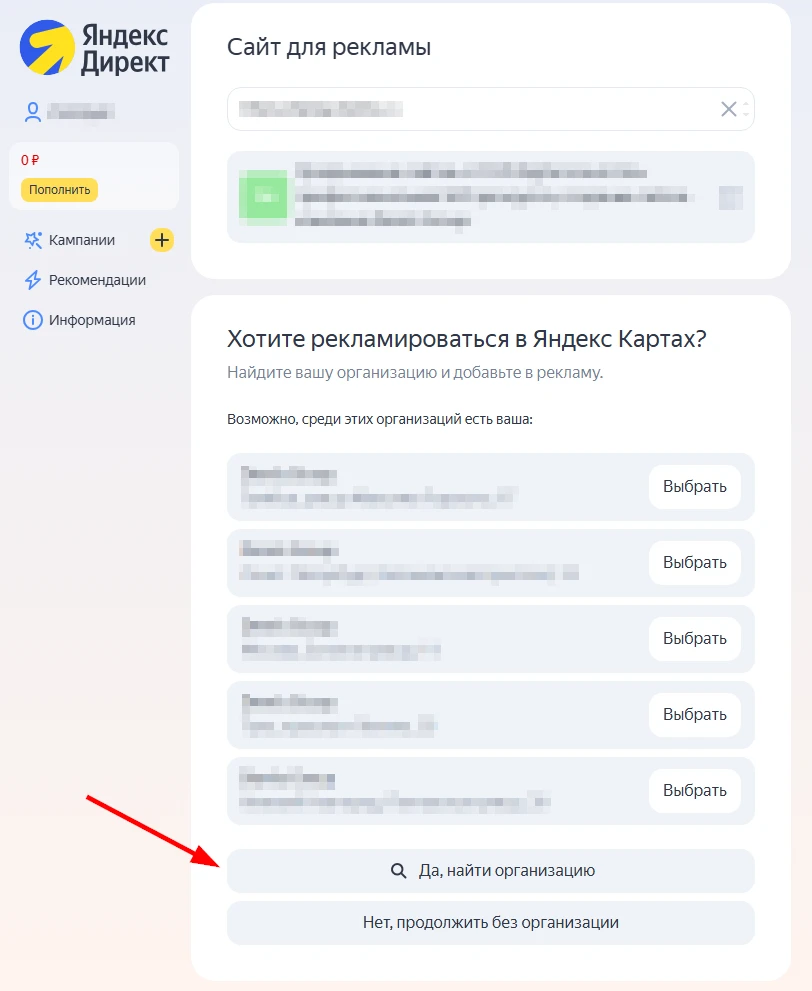Screen dimensions: 812x991
Task: Open the Кампании menu item
Action: 81,240
